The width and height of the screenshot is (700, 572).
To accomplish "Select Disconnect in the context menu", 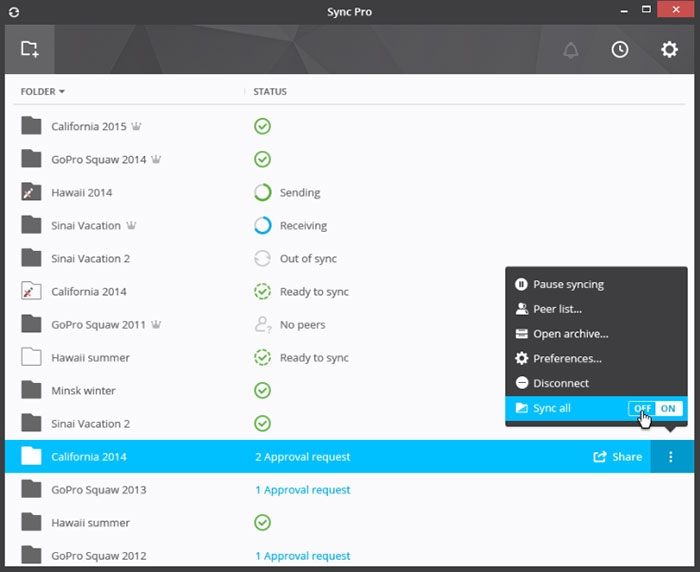I will coord(560,383).
